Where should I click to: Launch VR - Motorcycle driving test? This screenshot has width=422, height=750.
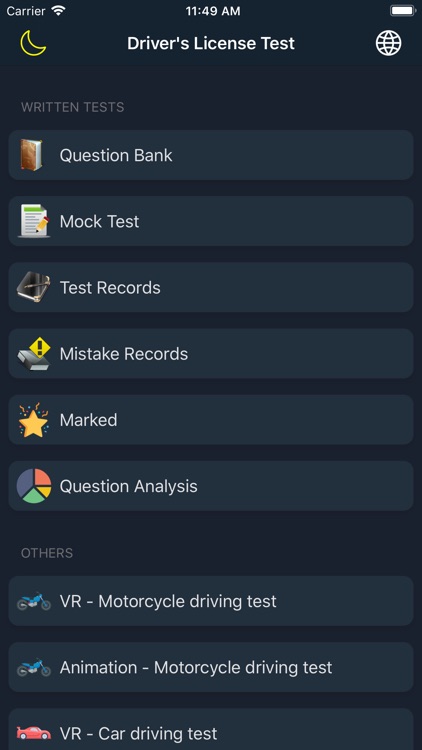pos(211,601)
